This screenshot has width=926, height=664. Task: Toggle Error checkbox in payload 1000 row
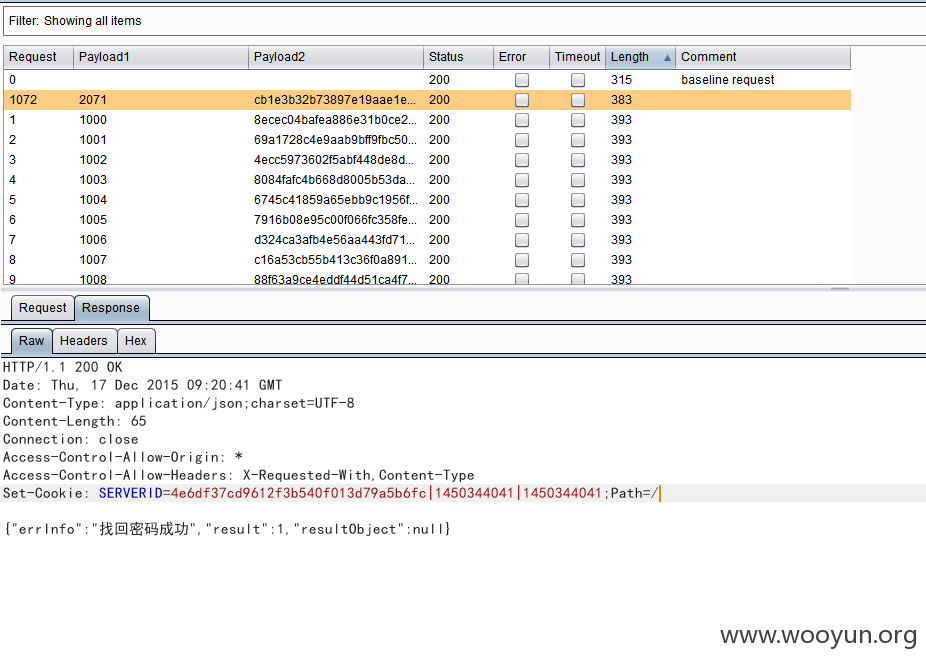click(x=522, y=120)
